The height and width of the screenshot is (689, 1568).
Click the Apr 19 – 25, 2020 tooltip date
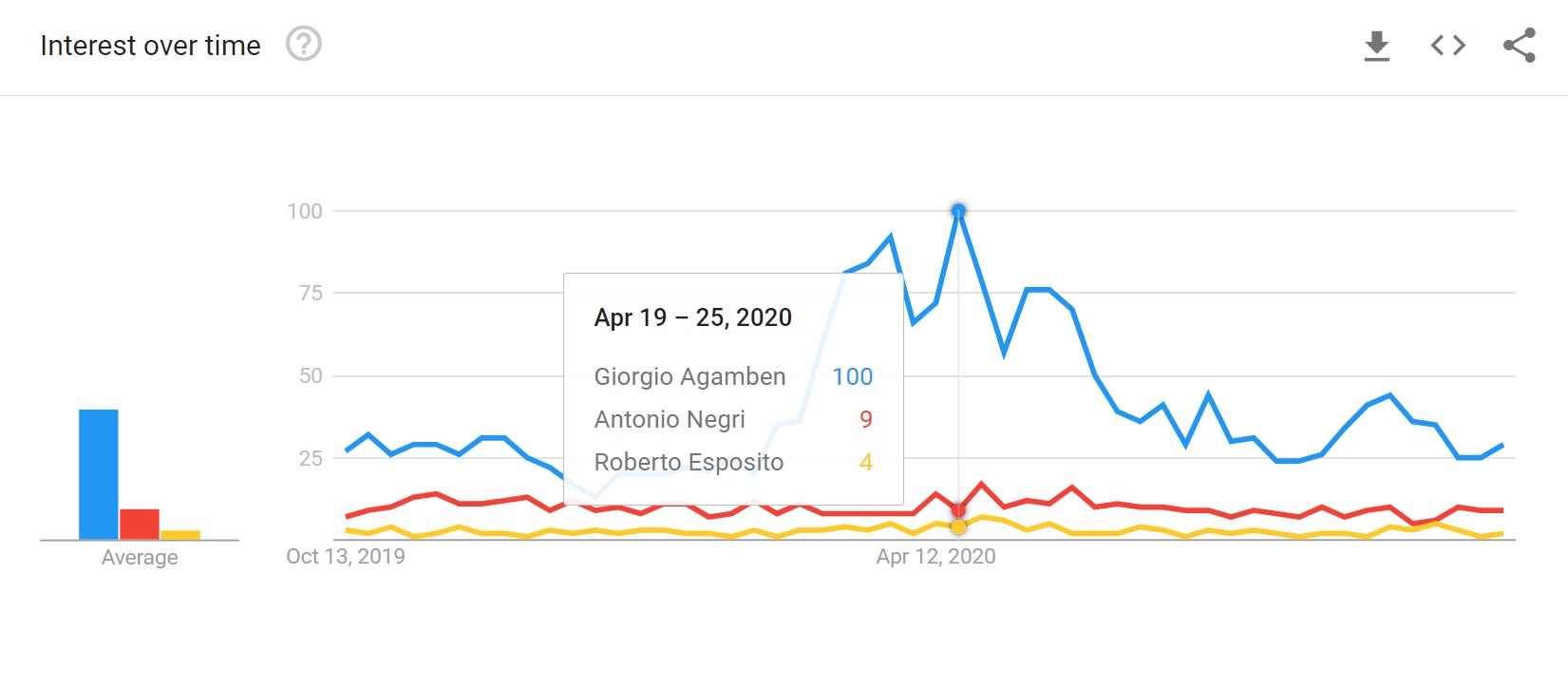pyautogui.click(x=692, y=317)
